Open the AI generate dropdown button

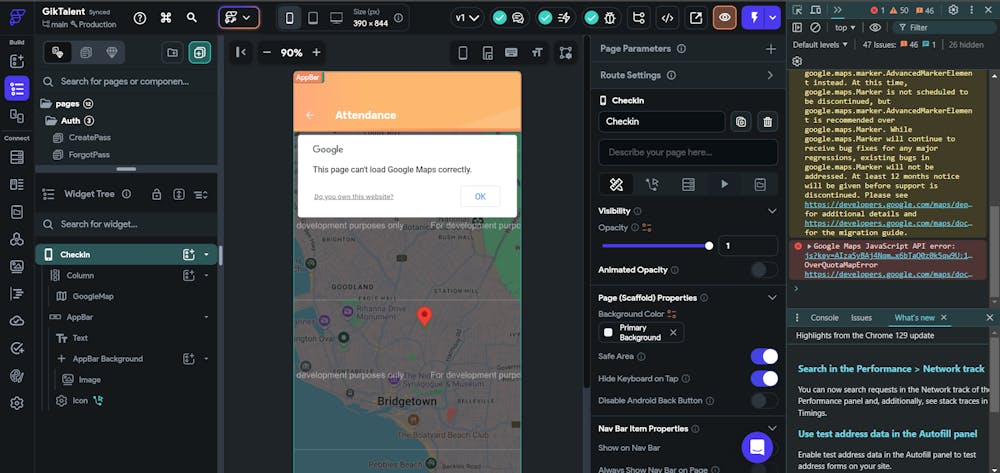click(x=239, y=18)
